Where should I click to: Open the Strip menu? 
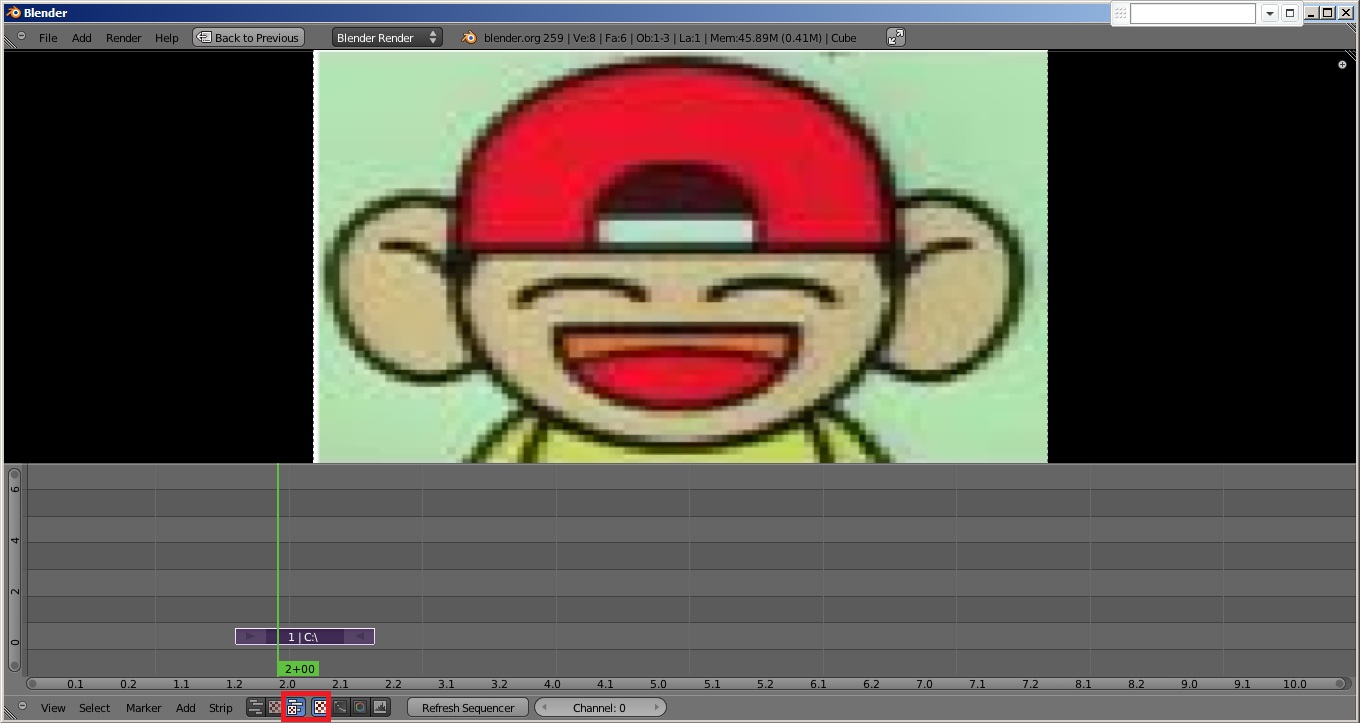(221, 708)
